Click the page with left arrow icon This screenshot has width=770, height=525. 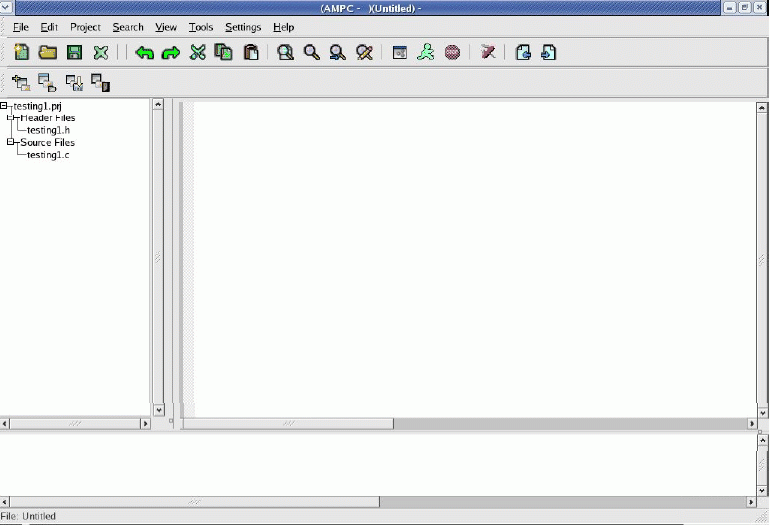point(523,52)
